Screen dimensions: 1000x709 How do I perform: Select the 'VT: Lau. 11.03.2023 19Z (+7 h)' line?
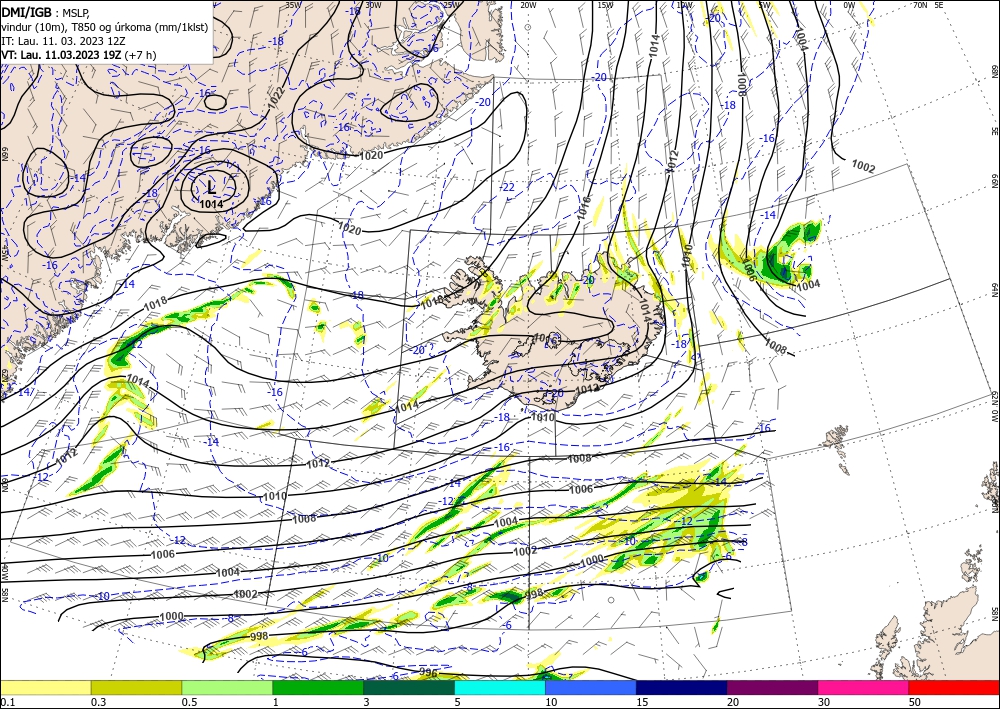pos(78,55)
